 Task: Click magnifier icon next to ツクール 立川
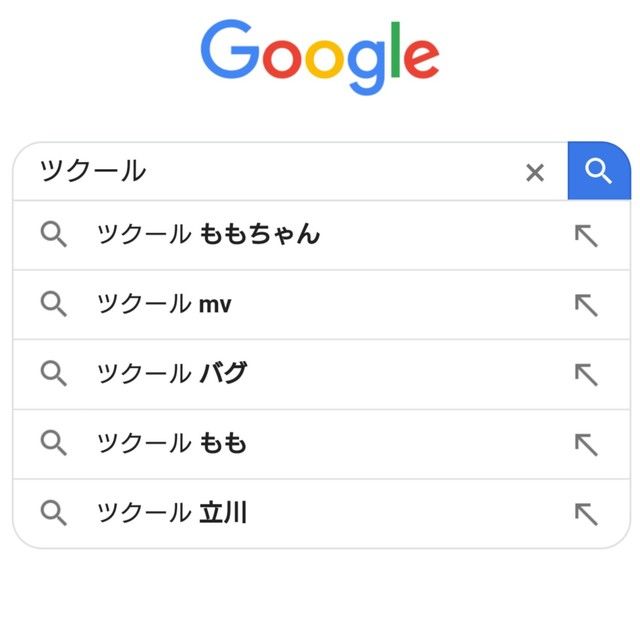[x=54, y=513]
